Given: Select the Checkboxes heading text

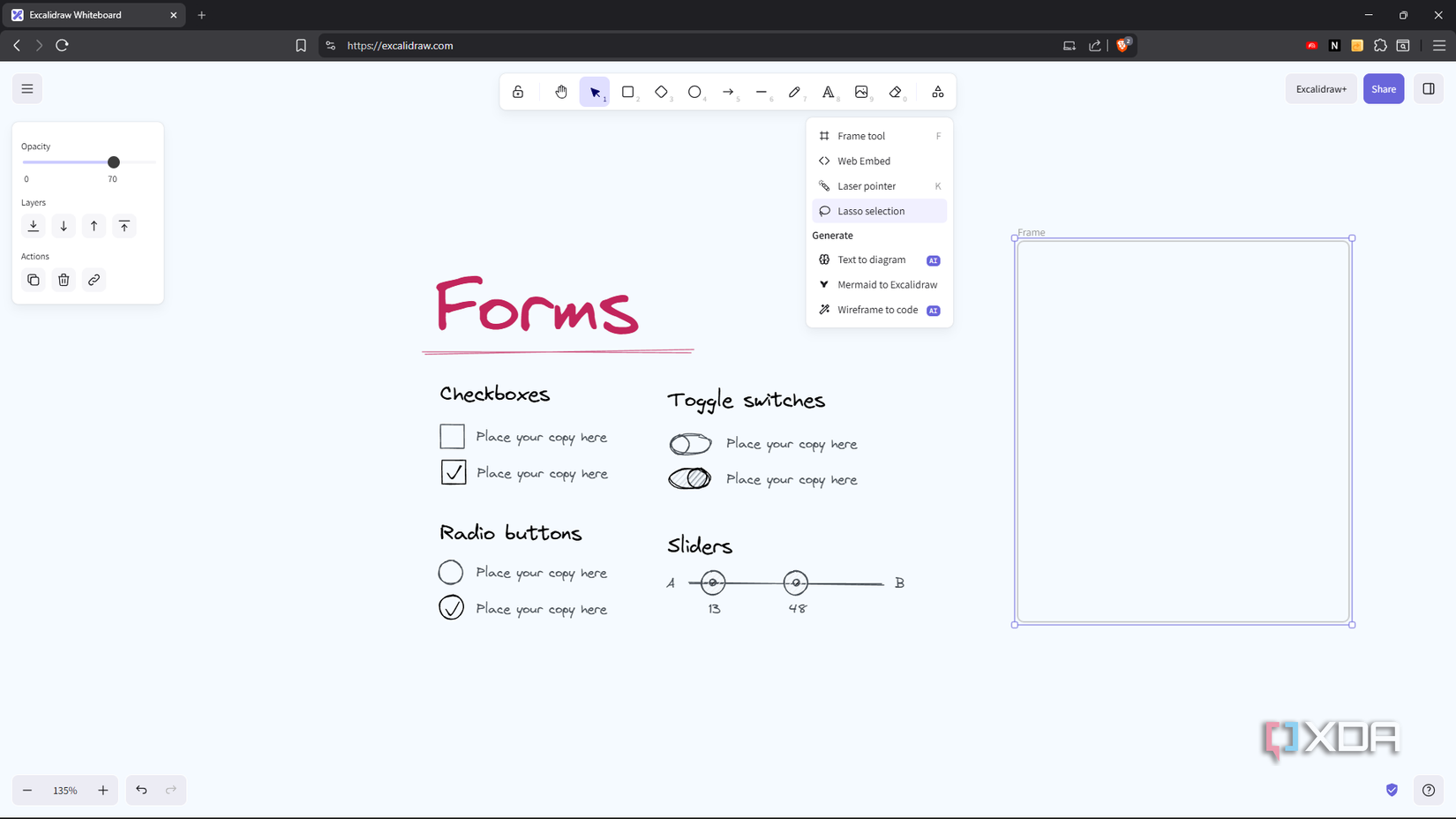Looking at the screenshot, I should [x=495, y=394].
